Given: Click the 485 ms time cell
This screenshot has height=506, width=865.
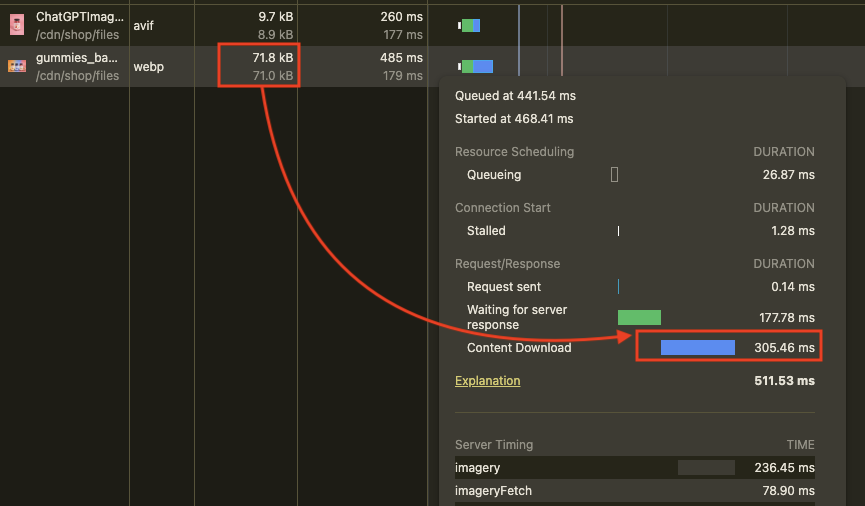Looking at the screenshot, I should 401,59.
